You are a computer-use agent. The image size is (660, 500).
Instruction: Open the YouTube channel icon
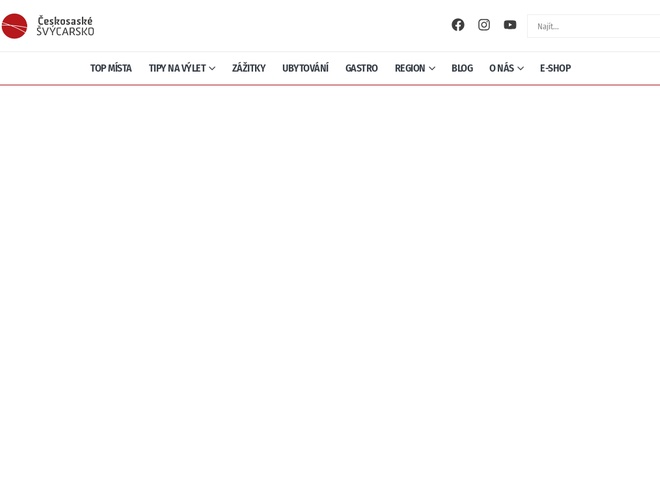pos(510,25)
